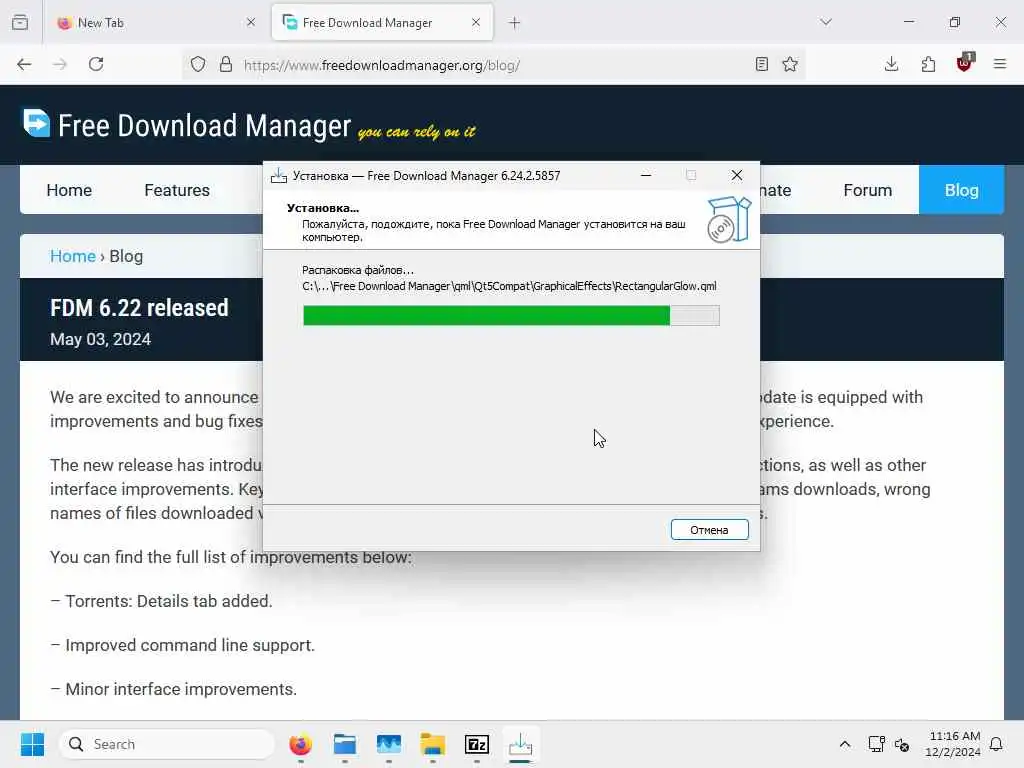The width and height of the screenshot is (1024, 768).
Task: Minimize the installer setup window
Action: click(646, 175)
